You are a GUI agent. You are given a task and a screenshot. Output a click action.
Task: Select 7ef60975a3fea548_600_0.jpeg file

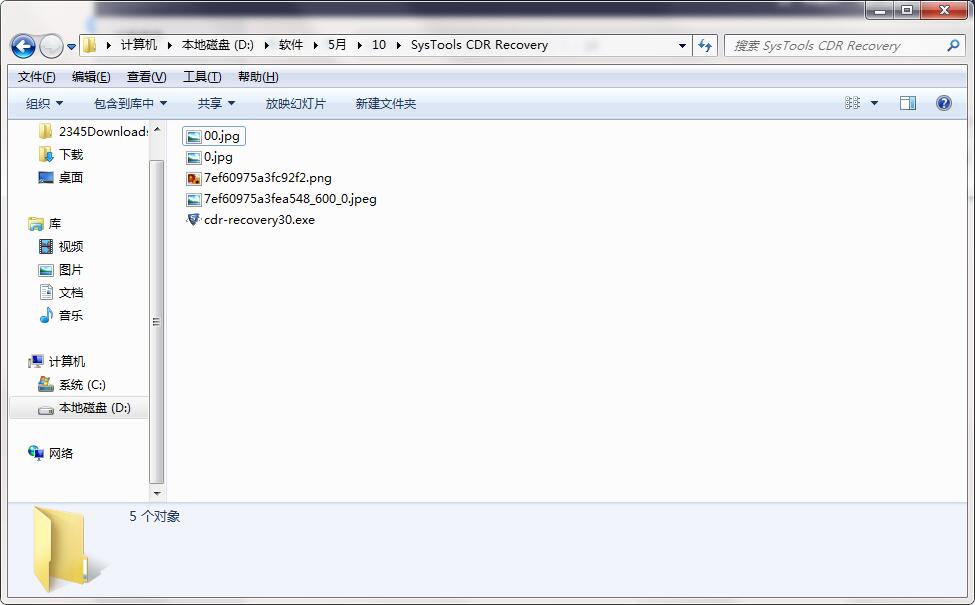(x=280, y=199)
